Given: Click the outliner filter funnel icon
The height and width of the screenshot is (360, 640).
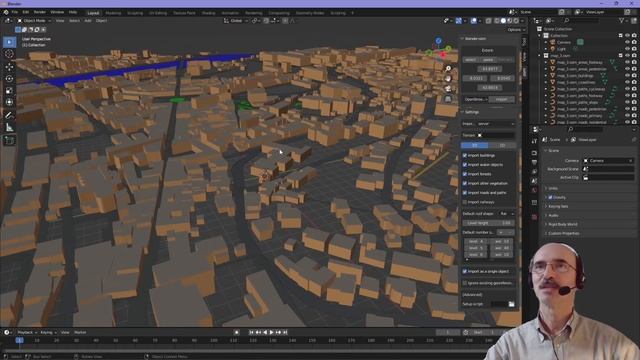Looking at the screenshot, I should point(621,20).
